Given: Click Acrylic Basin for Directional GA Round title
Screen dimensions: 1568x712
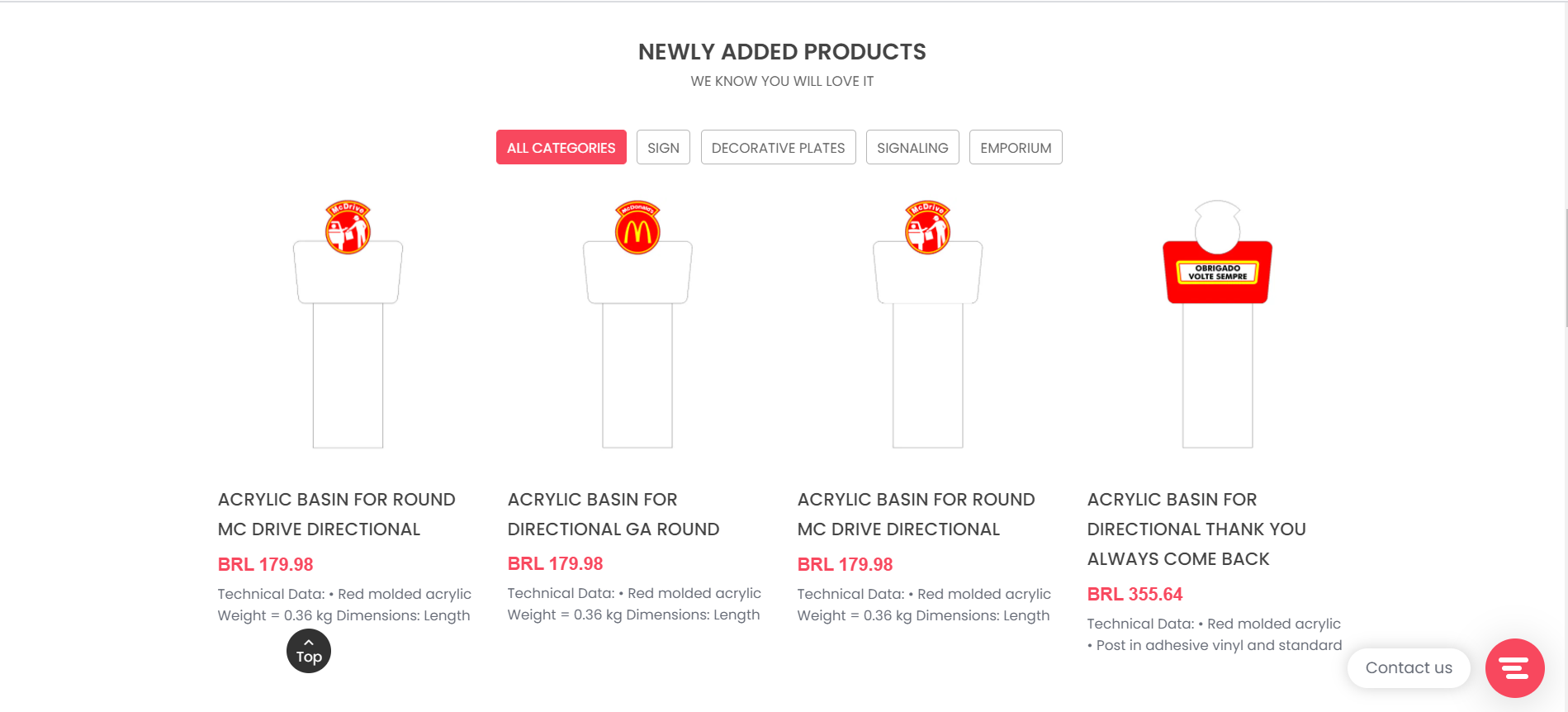Looking at the screenshot, I should click(x=613, y=514).
